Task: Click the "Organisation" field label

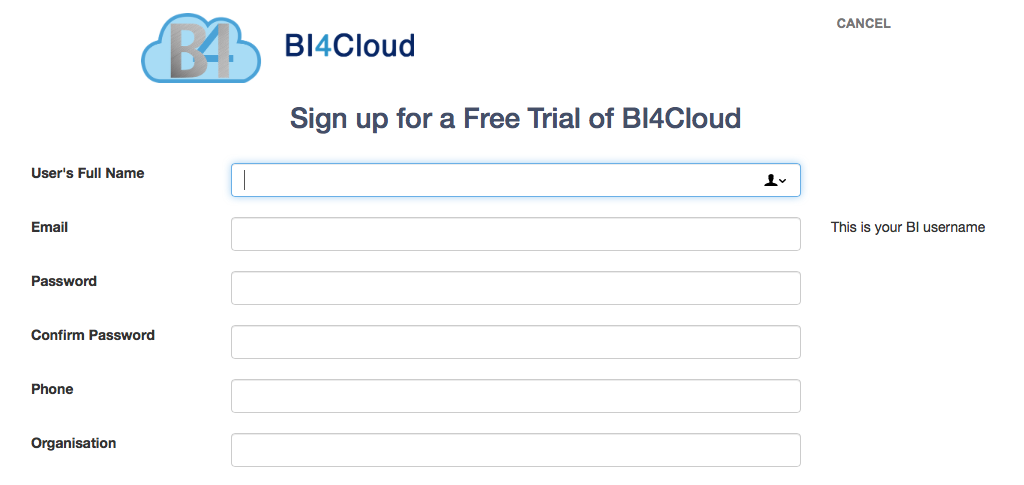Action: point(74,443)
